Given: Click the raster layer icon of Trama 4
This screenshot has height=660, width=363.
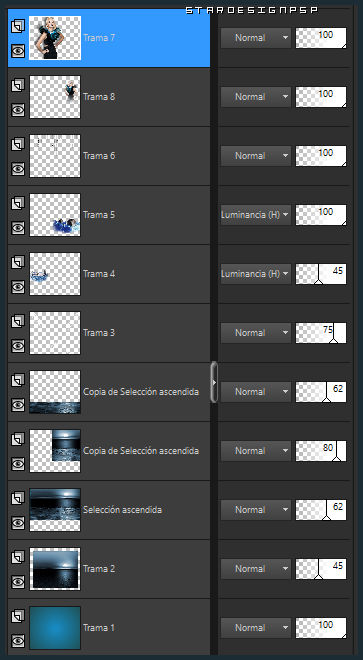Looking at the screenshot, I should click(18, 262).
